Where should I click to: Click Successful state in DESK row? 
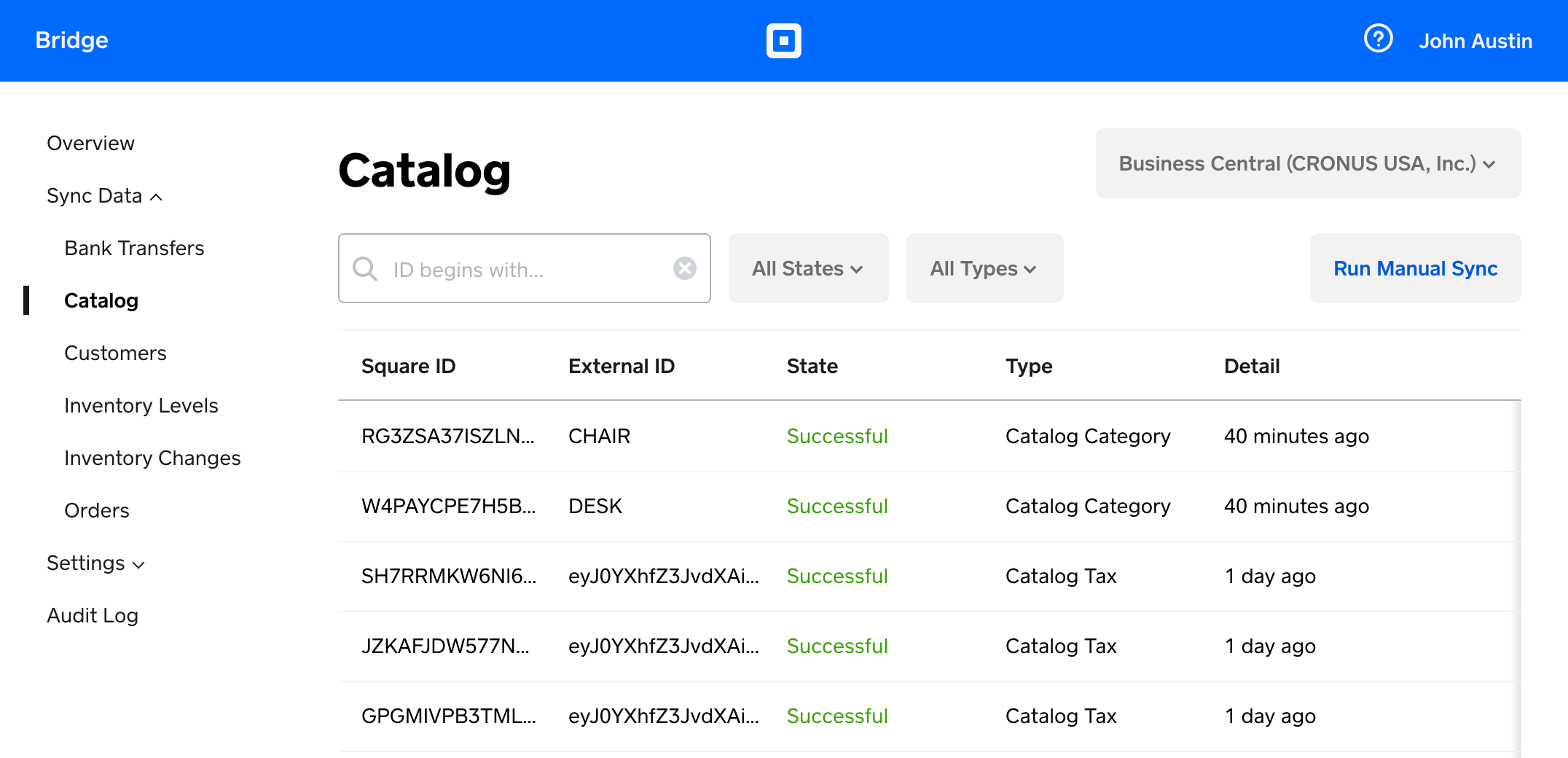pos(838,506)
